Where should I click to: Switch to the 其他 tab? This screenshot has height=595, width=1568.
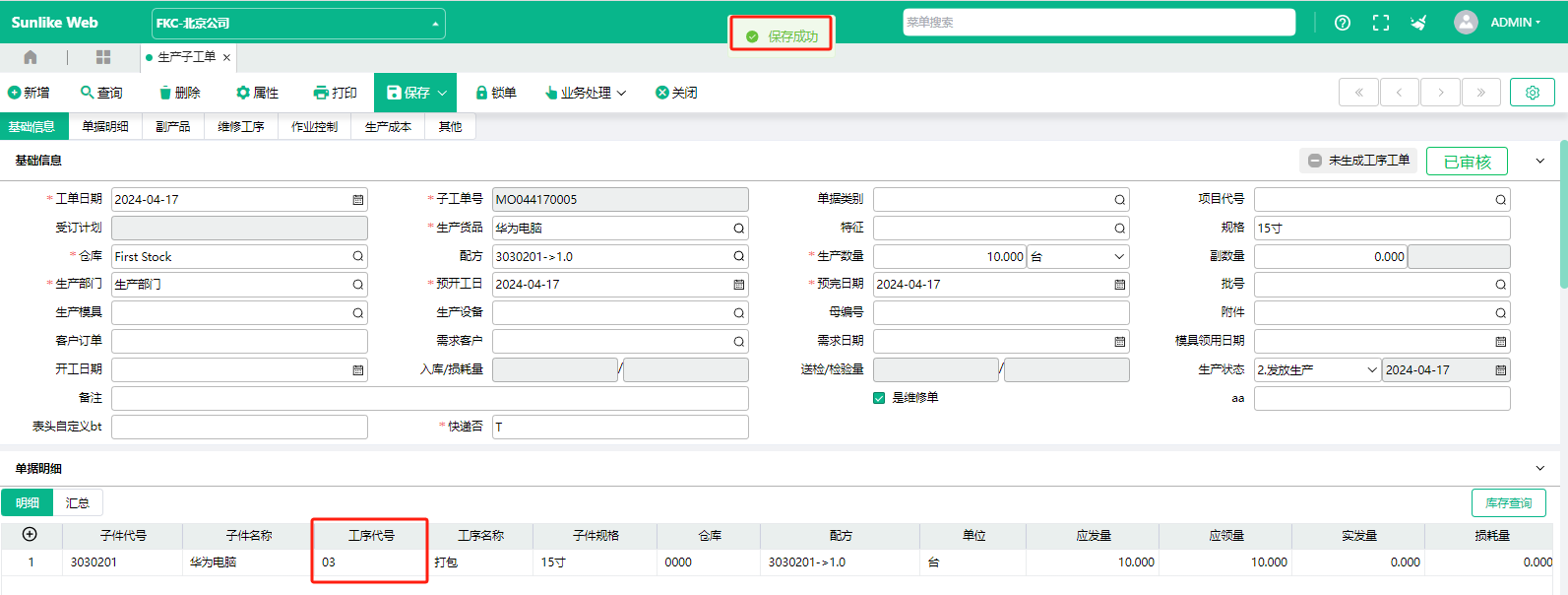click(x=450, y=127)
